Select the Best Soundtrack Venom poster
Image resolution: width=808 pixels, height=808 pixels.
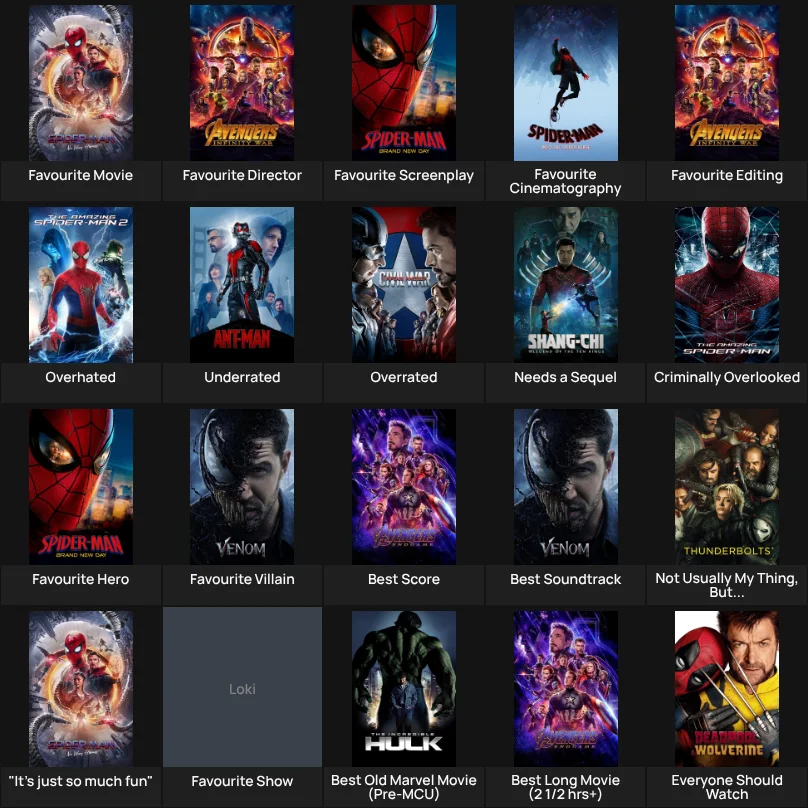coord(566,487)
